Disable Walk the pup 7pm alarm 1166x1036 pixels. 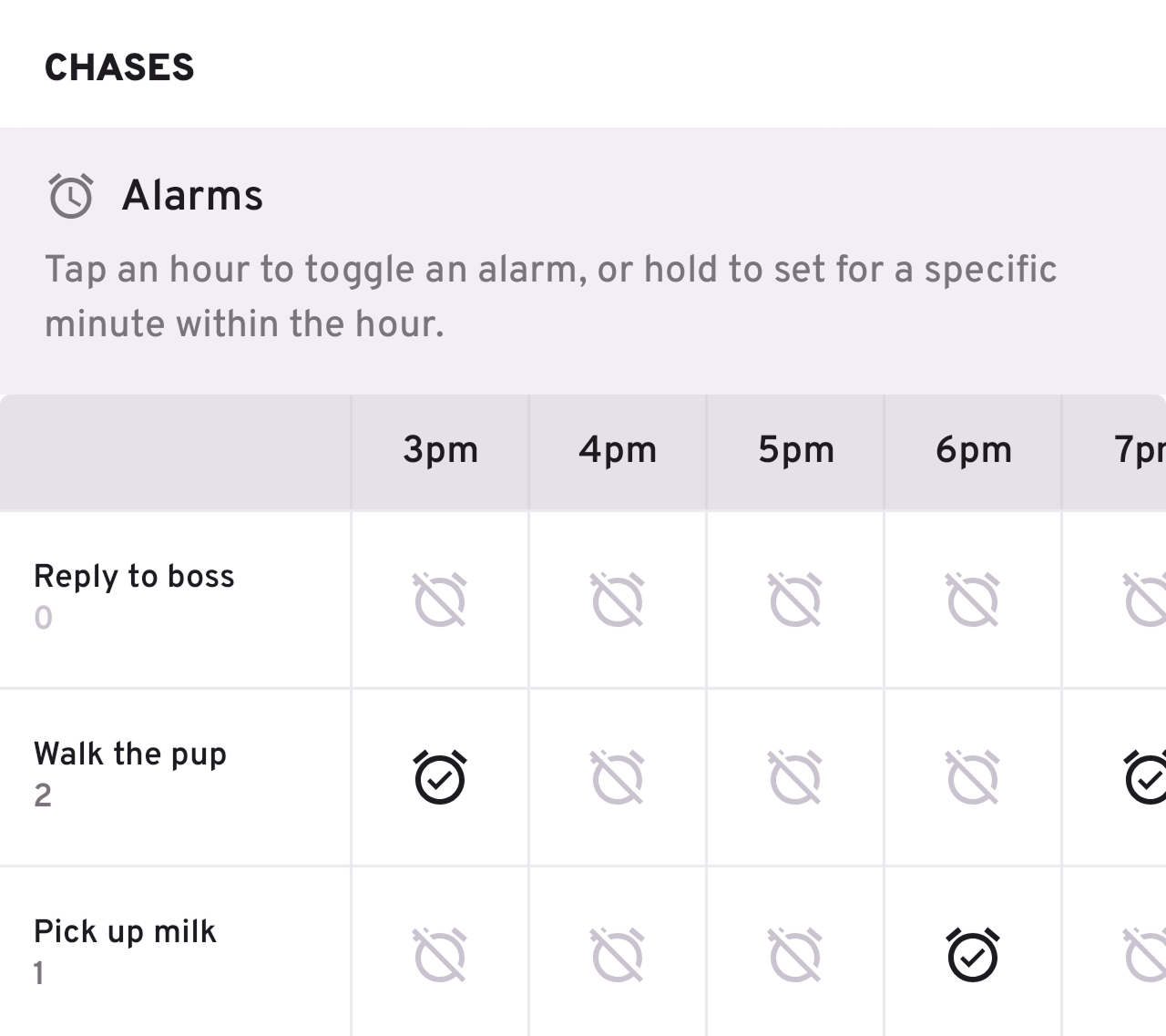pyautogui.click(x=1144, y=777)
